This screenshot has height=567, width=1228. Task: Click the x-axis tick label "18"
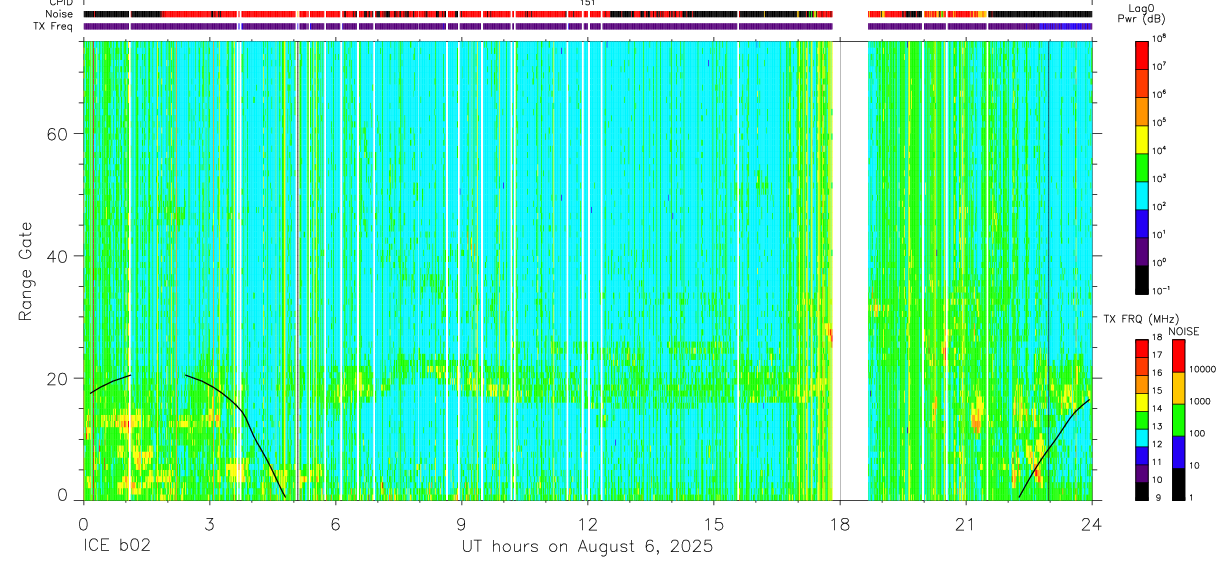(840, 525)
